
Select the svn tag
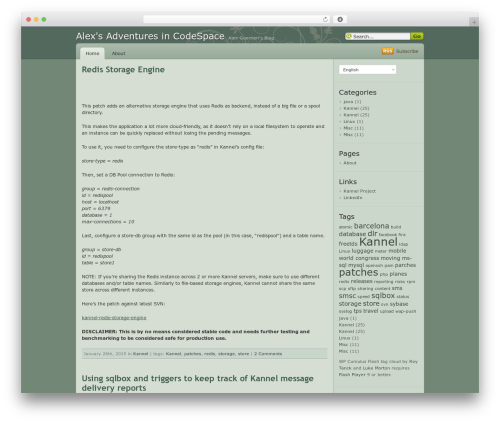tap(384, 304)
